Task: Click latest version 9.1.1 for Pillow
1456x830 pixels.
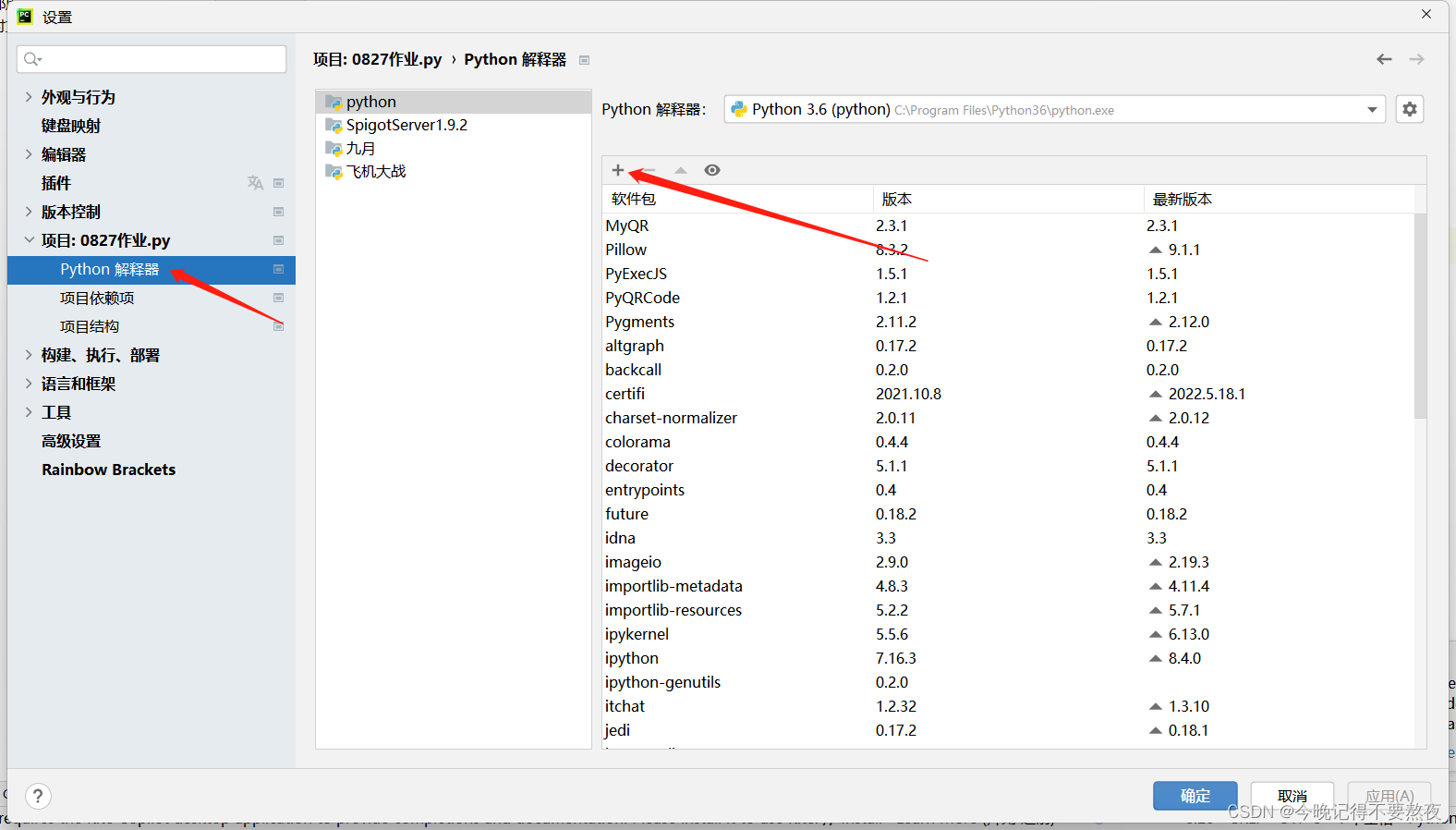Action: click(1183, 250)
